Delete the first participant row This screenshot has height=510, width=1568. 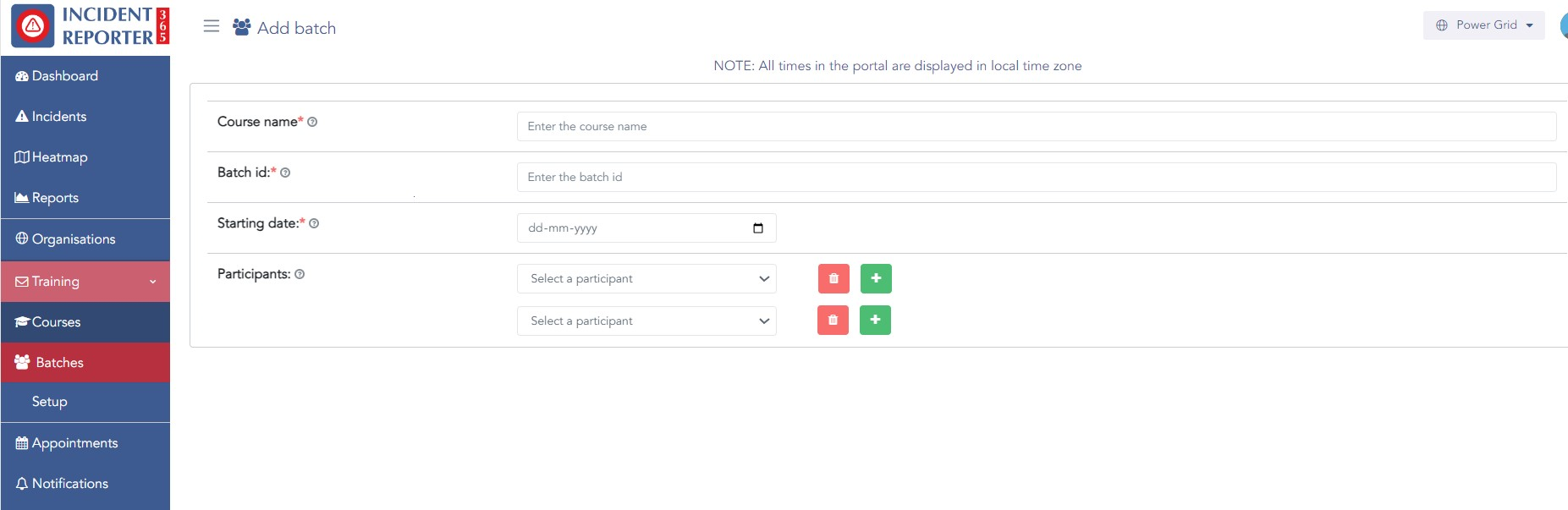pyautogui.click(x=834, y=278)
